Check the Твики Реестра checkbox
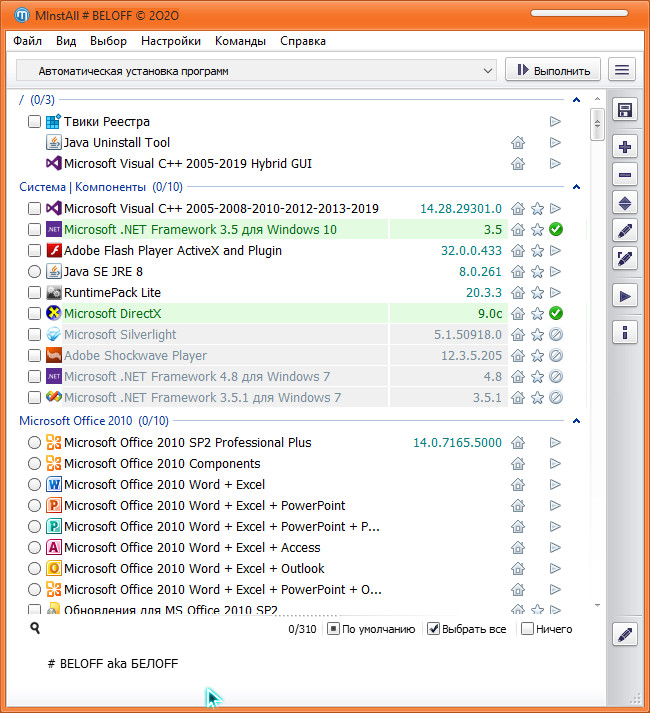Image resolution: width=650 pixels, height=713 pixels. click(34, 121)
